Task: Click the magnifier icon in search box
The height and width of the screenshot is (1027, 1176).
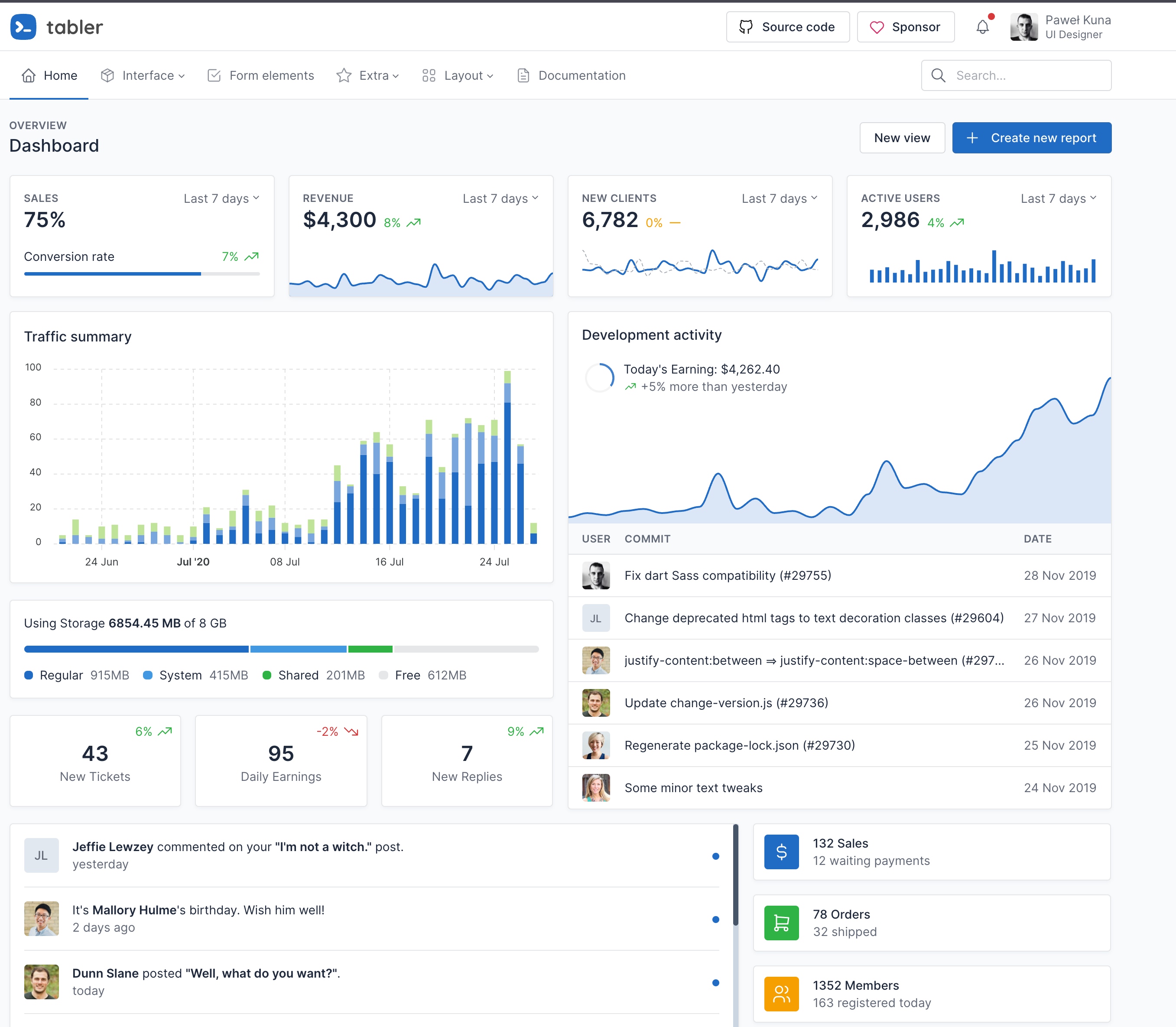Action: coord(938,75)
